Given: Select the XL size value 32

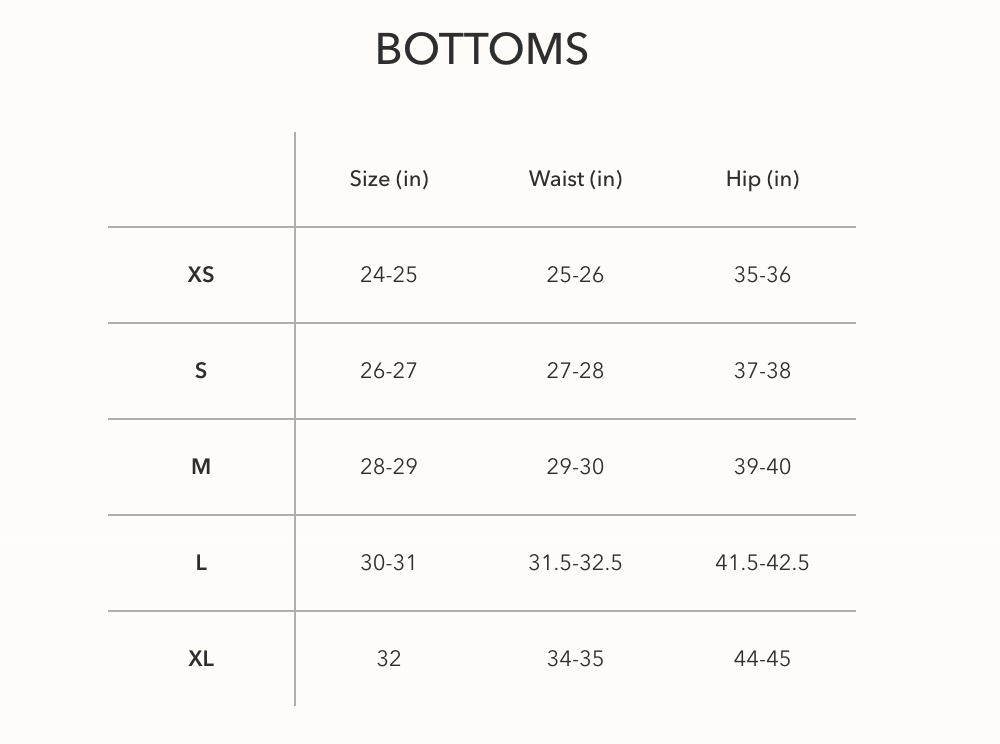Looking at the screenshot, I should (389, 659).
